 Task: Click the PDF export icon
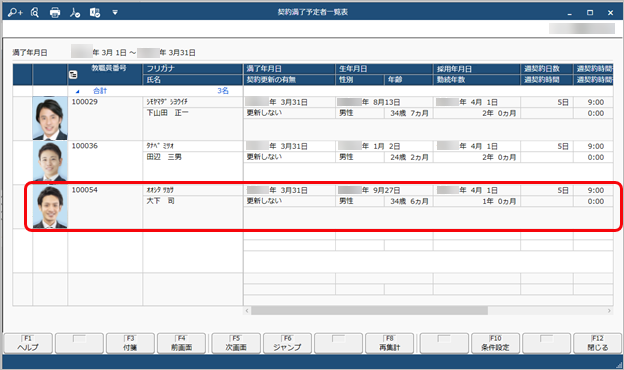tap(75, 12)
